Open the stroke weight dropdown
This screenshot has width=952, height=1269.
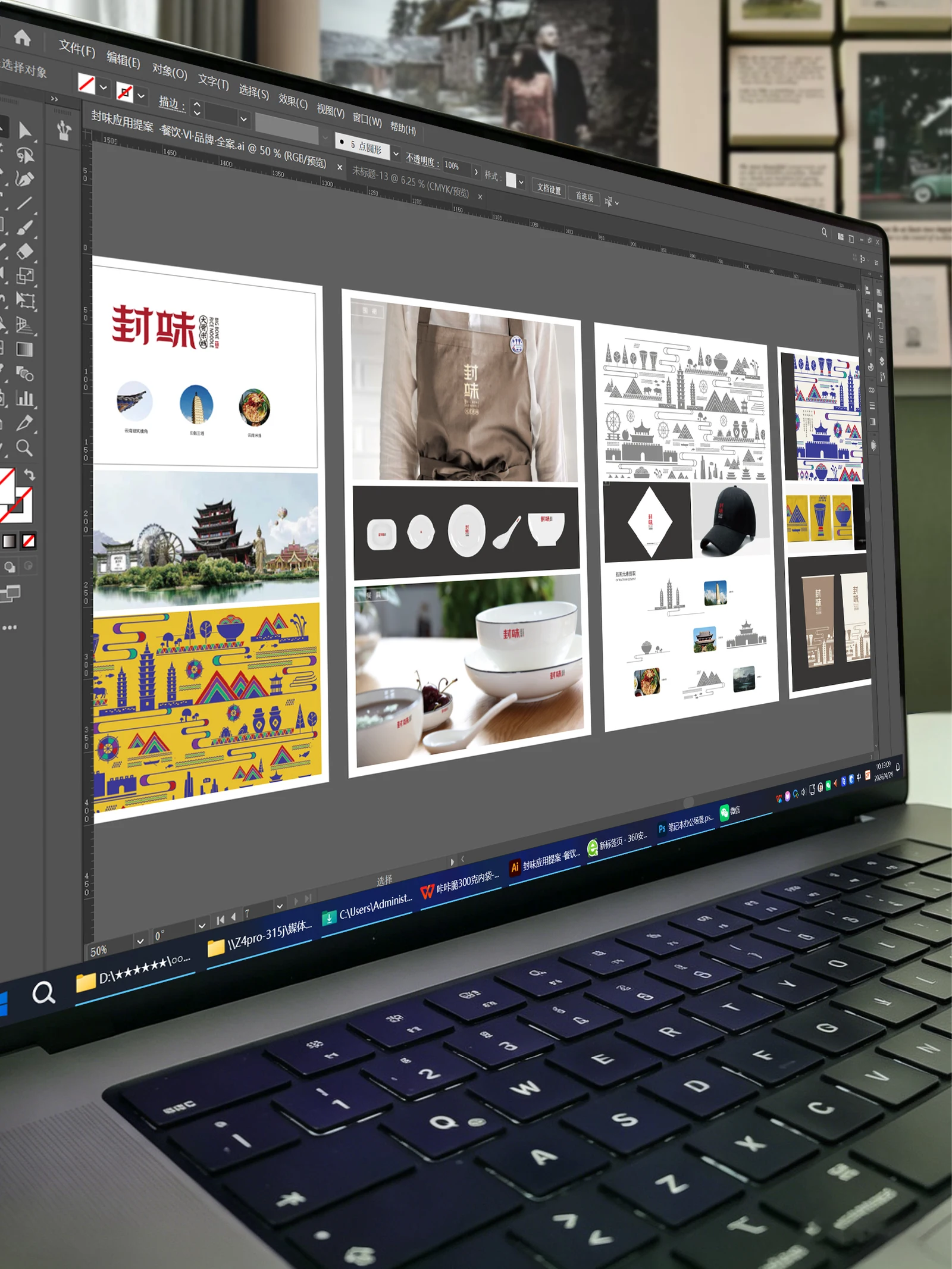coord(243,119)
